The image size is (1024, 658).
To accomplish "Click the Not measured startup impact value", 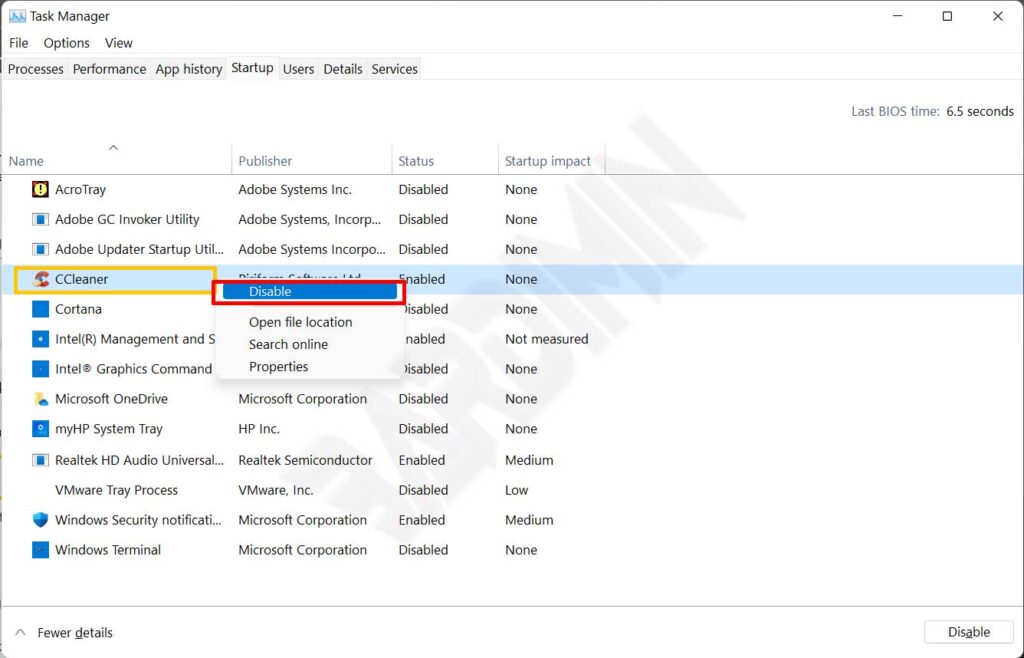I will [547, 339].
